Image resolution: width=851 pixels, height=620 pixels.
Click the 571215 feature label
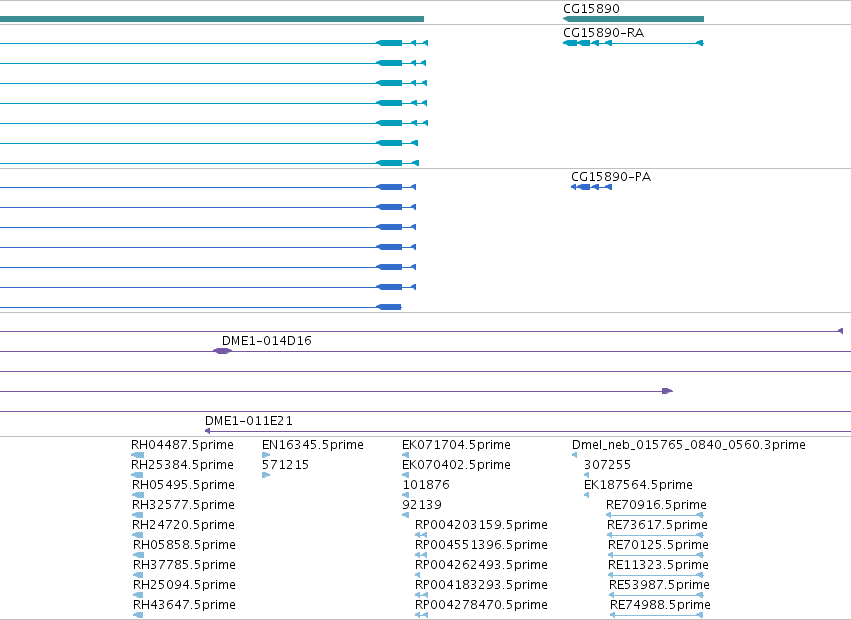[285, 465]
